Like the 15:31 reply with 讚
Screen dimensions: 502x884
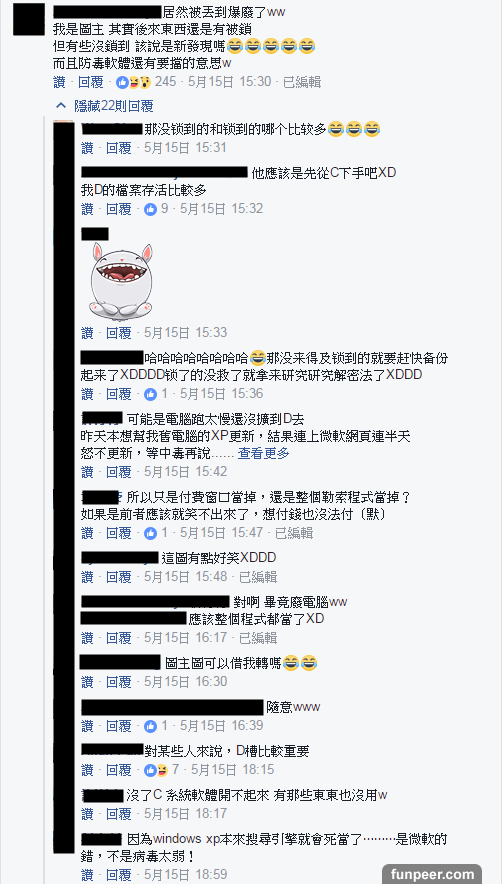(x=87, y=148)
